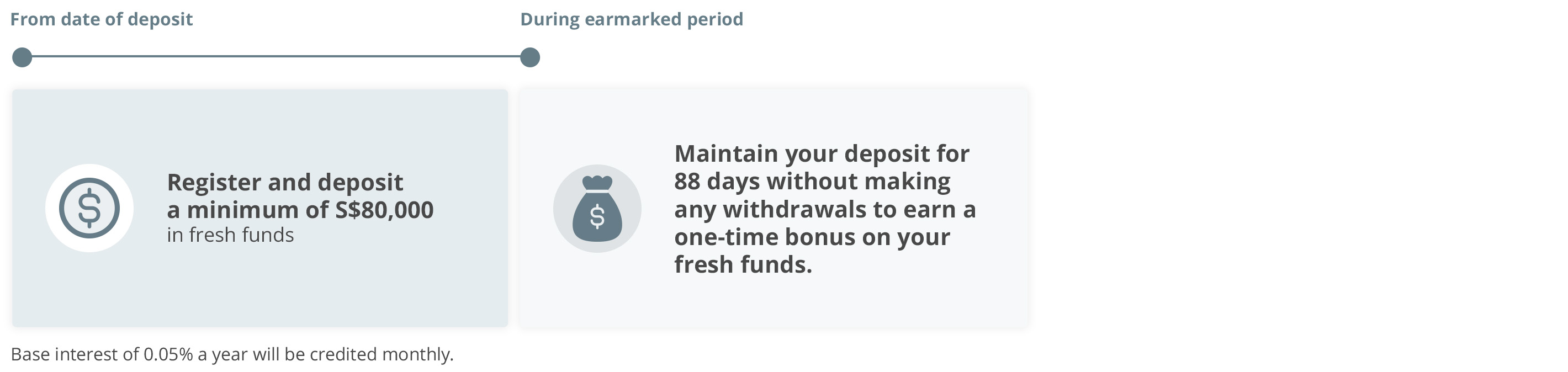Image resolution: width=1568 pixels, height=372 pixels.
Task: Click the line connecting the two timeline dots
Action: click(276, 57)
